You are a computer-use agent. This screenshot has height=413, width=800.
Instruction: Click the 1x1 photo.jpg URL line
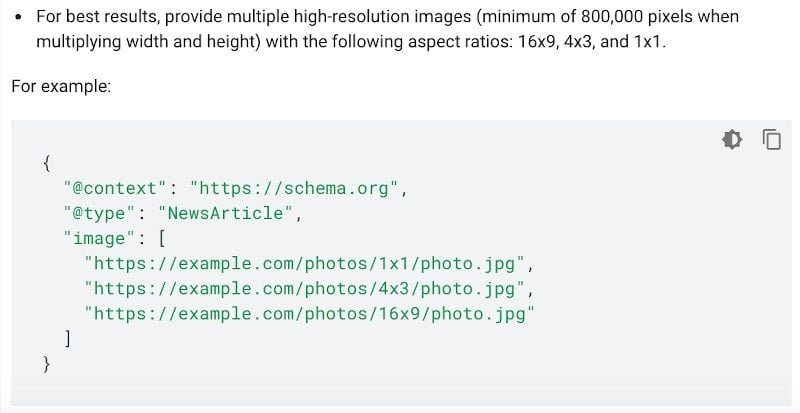tap(304, 263)
